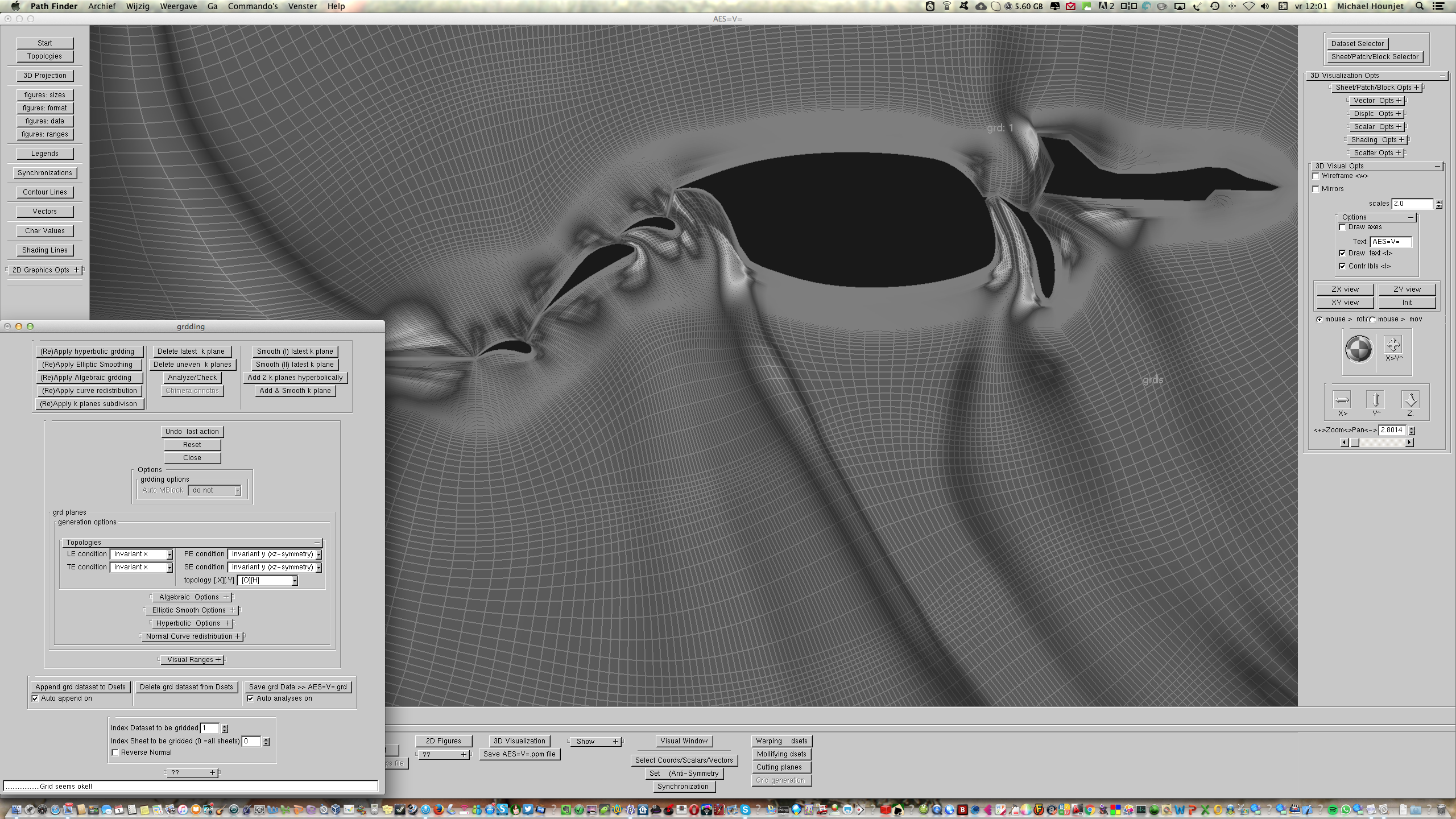Click the Y^ vertical arrow icon
The height and width of the screenshot is (819, 1456).
(x=1376, y=399)
